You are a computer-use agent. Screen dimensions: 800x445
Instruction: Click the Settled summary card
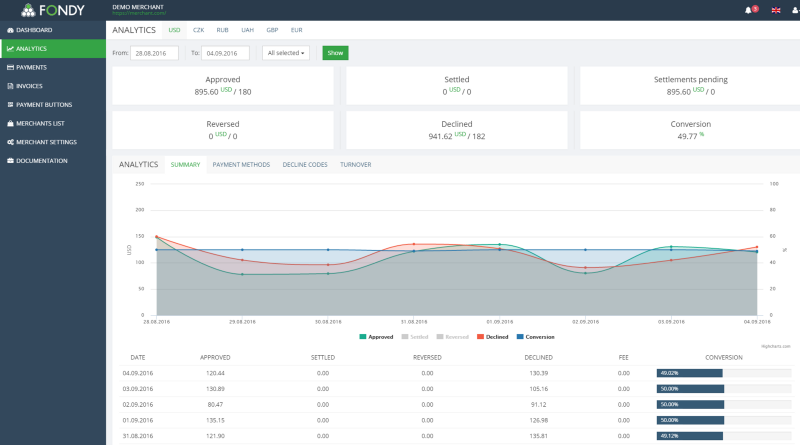tap(457, 86)
